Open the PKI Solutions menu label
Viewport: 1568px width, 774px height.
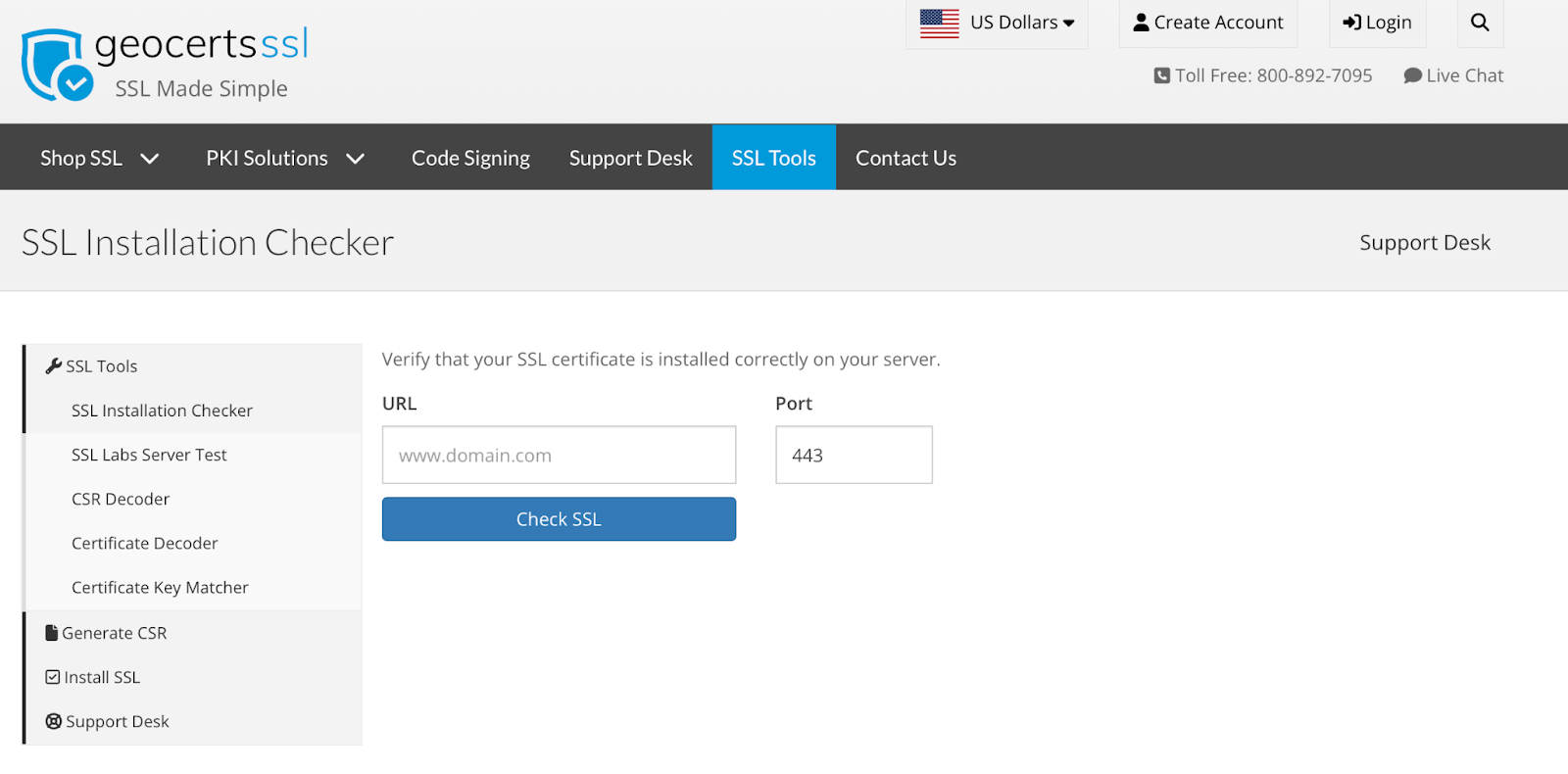[x=267, y=158]
